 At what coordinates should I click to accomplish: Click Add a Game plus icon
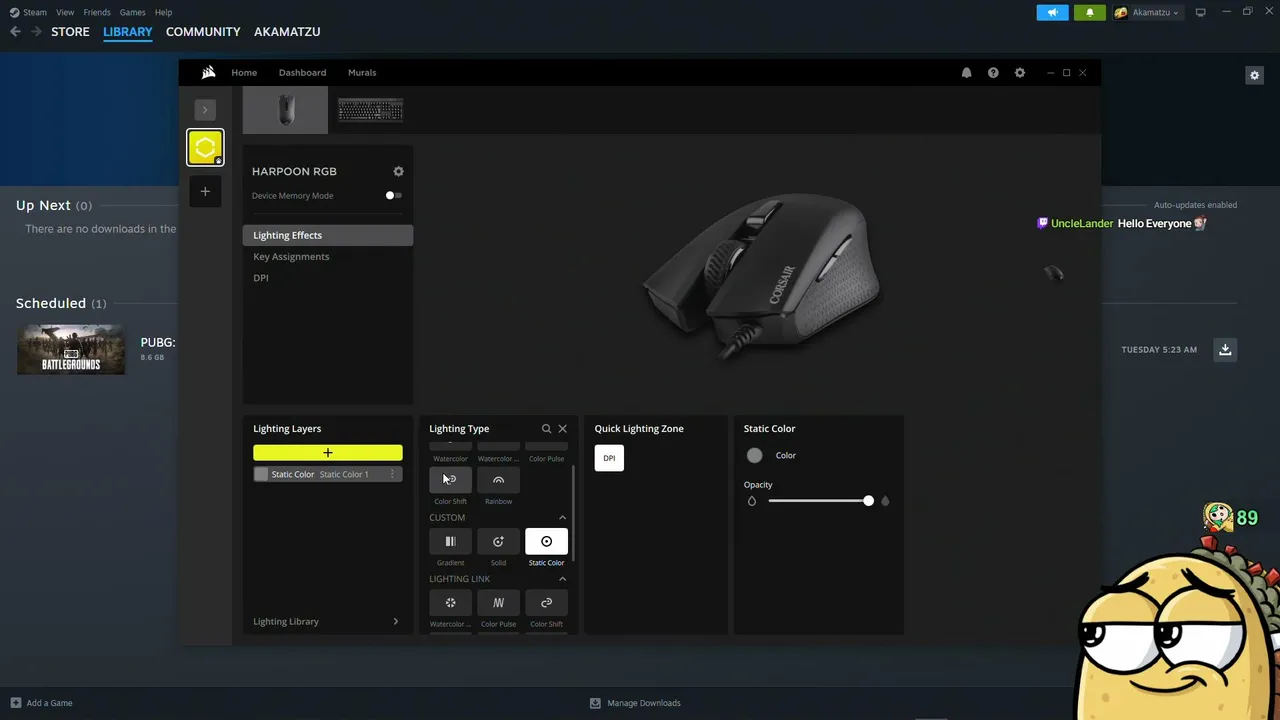(15, 703)
